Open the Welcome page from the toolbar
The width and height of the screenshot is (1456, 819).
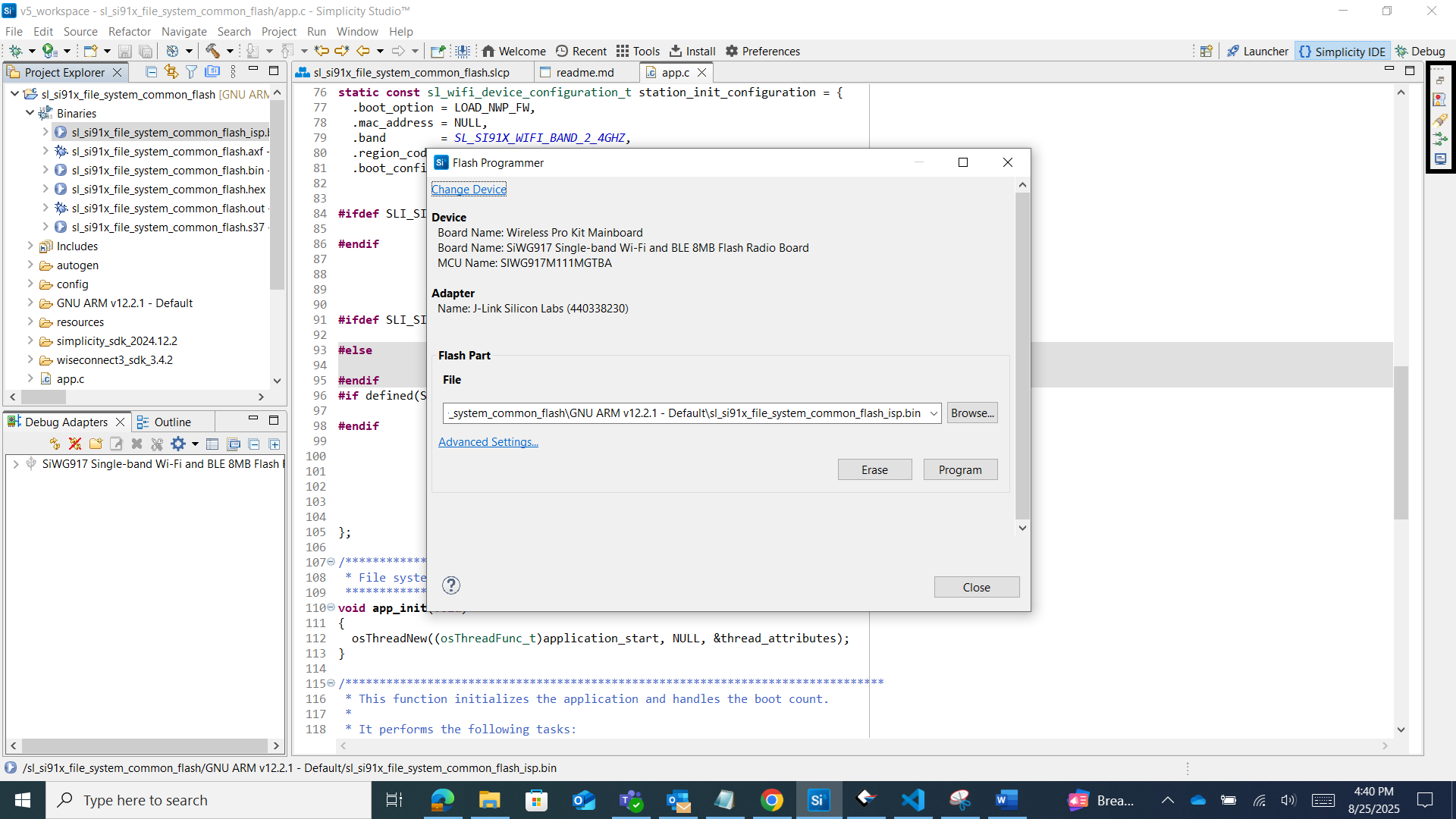point(513,51)
